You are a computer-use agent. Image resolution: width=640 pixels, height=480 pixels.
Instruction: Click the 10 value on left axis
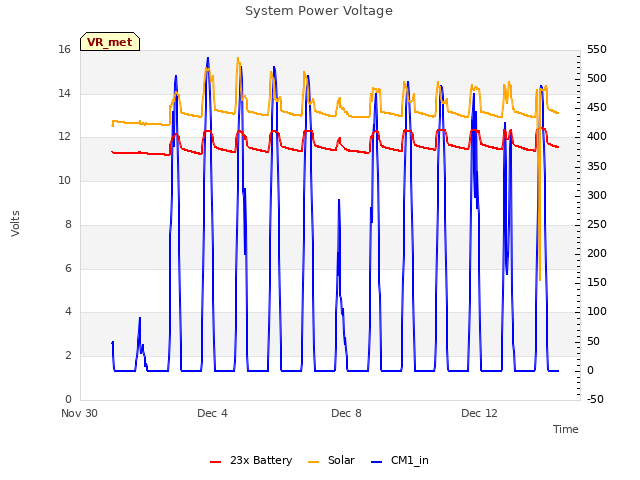tap(64, 180)
